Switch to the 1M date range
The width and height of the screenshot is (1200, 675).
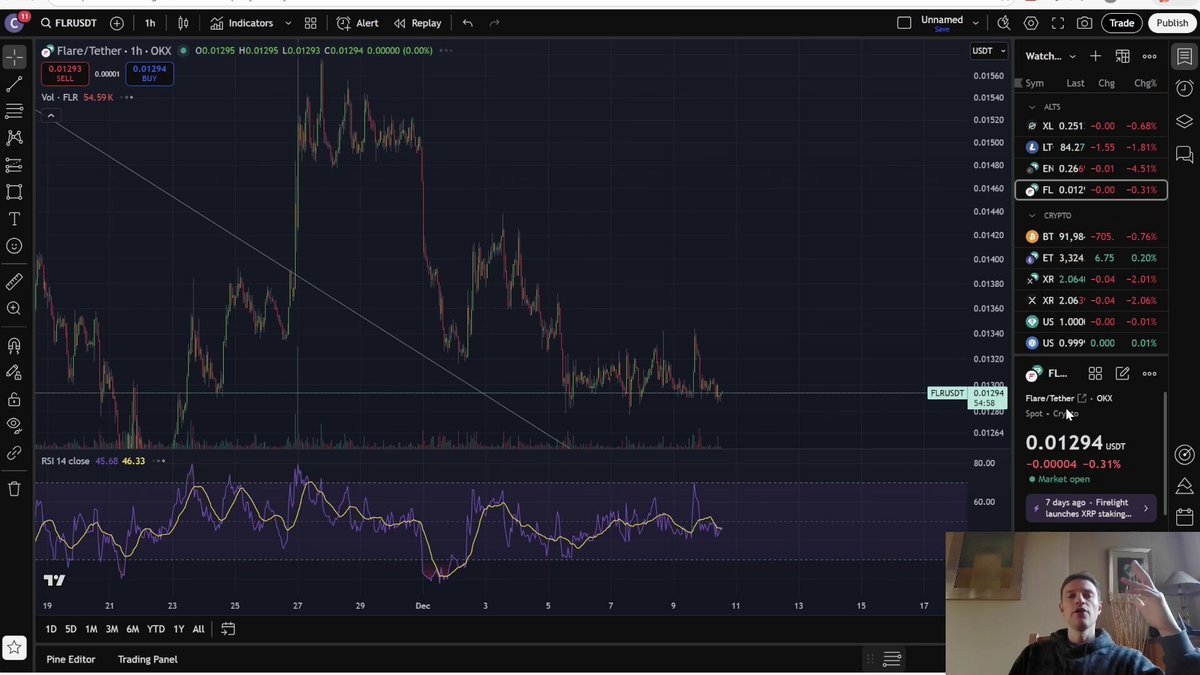tap(91, 629)
